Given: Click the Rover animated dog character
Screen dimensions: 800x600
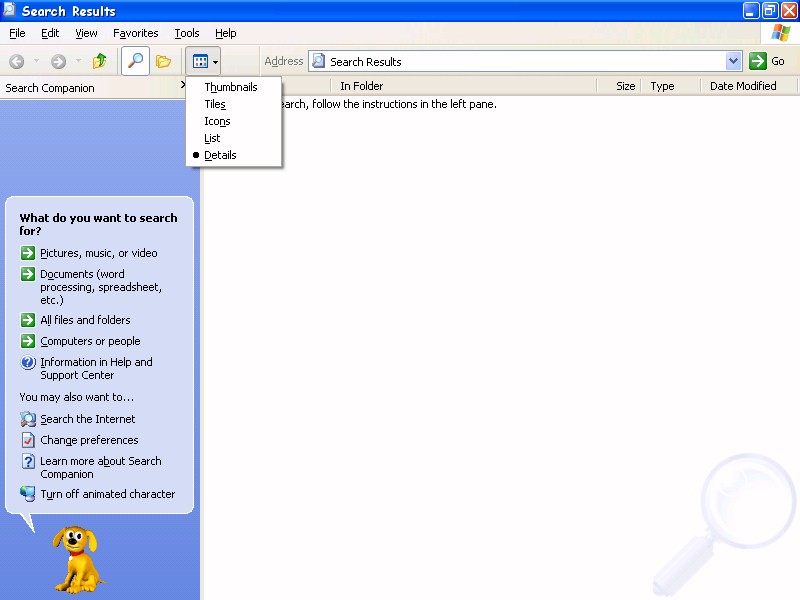Looking at the screenshot, I should click(76, 560).
